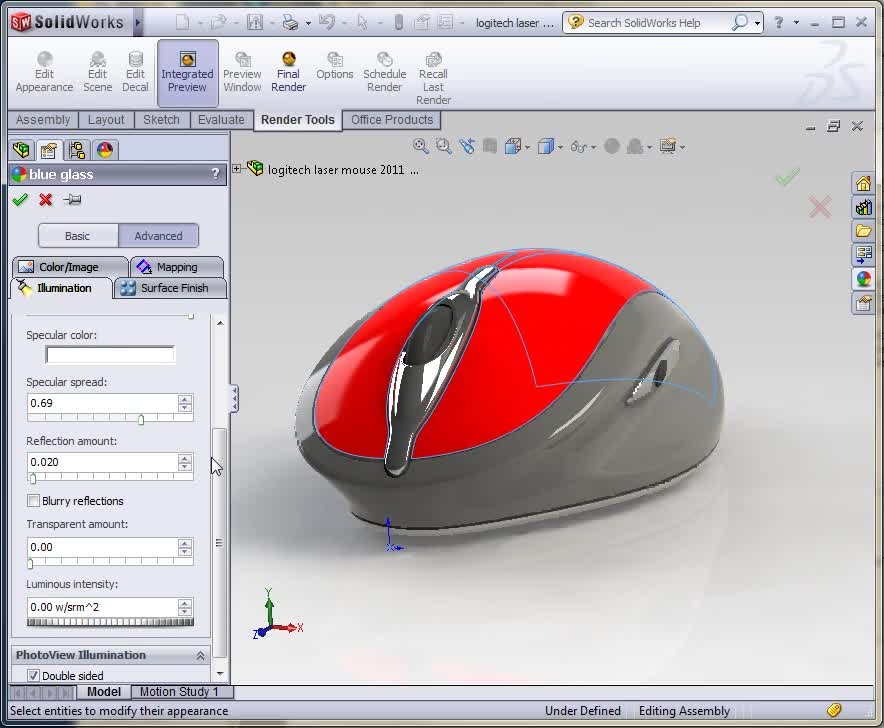Click Recall Last Render
The image size is (884, 728).
434,78
